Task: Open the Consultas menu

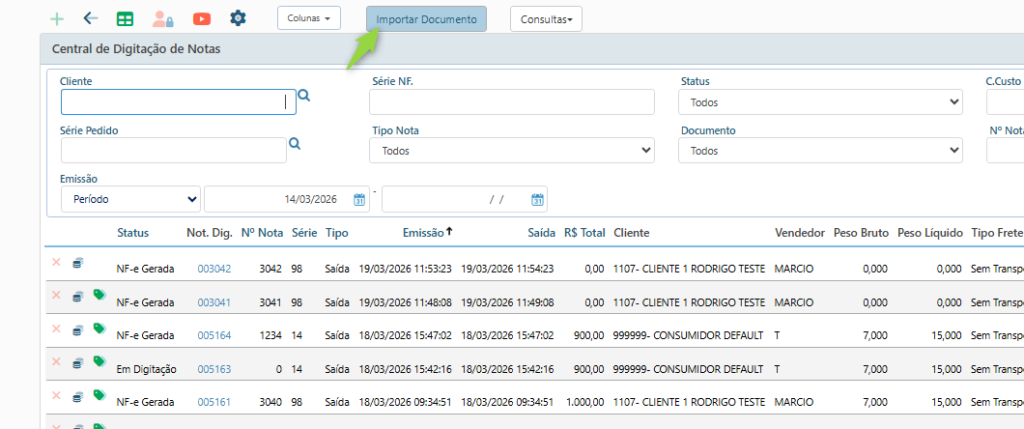Action: [545, 19]
